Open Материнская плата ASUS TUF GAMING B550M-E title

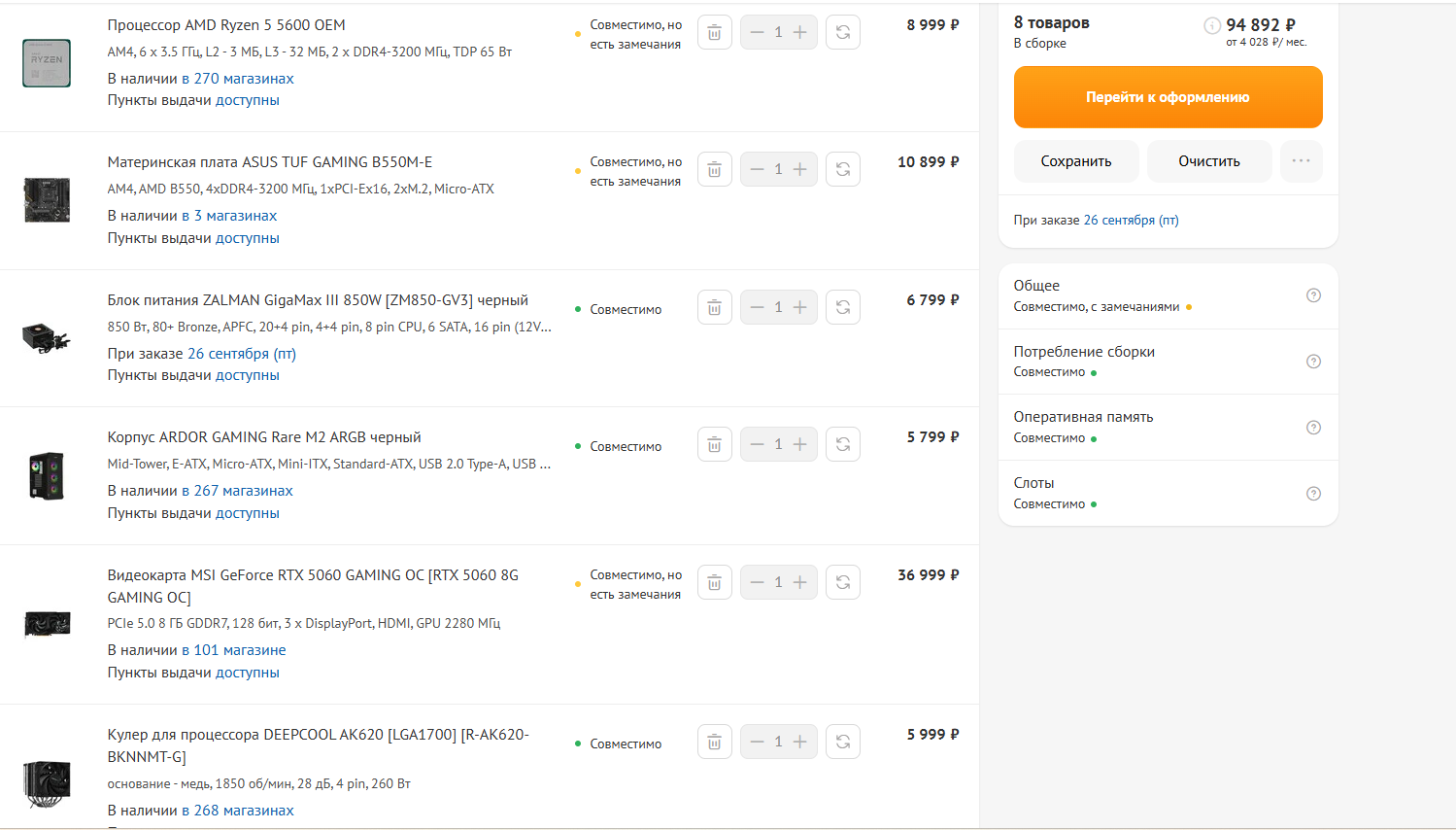click(x=270, y=162)
